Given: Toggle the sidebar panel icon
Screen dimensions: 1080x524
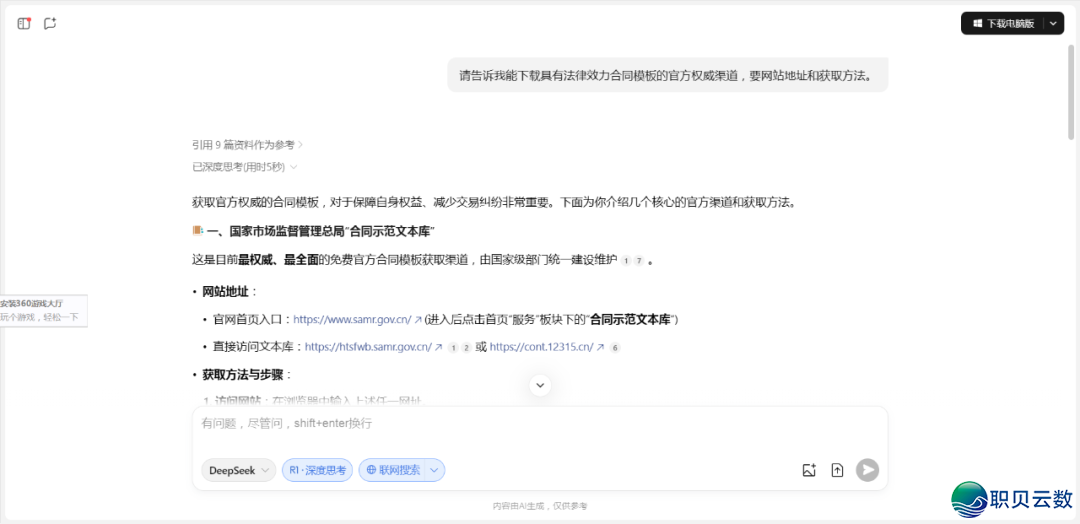Looking at the screenshot, I should (24, 23).
